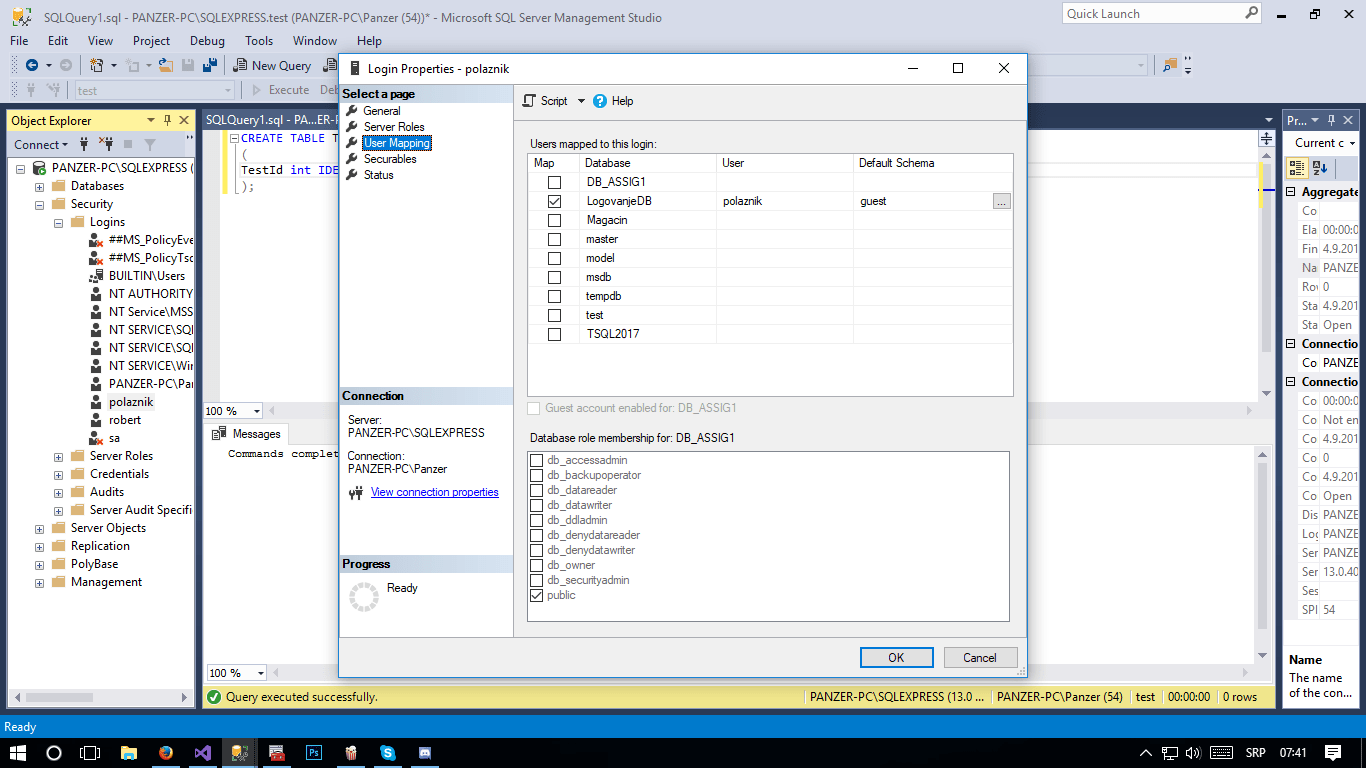The height and width of the screenshot is (768, 1366).
Task: Open the editor zoom level dropdown showing 100 %
Action: (257, 411)
